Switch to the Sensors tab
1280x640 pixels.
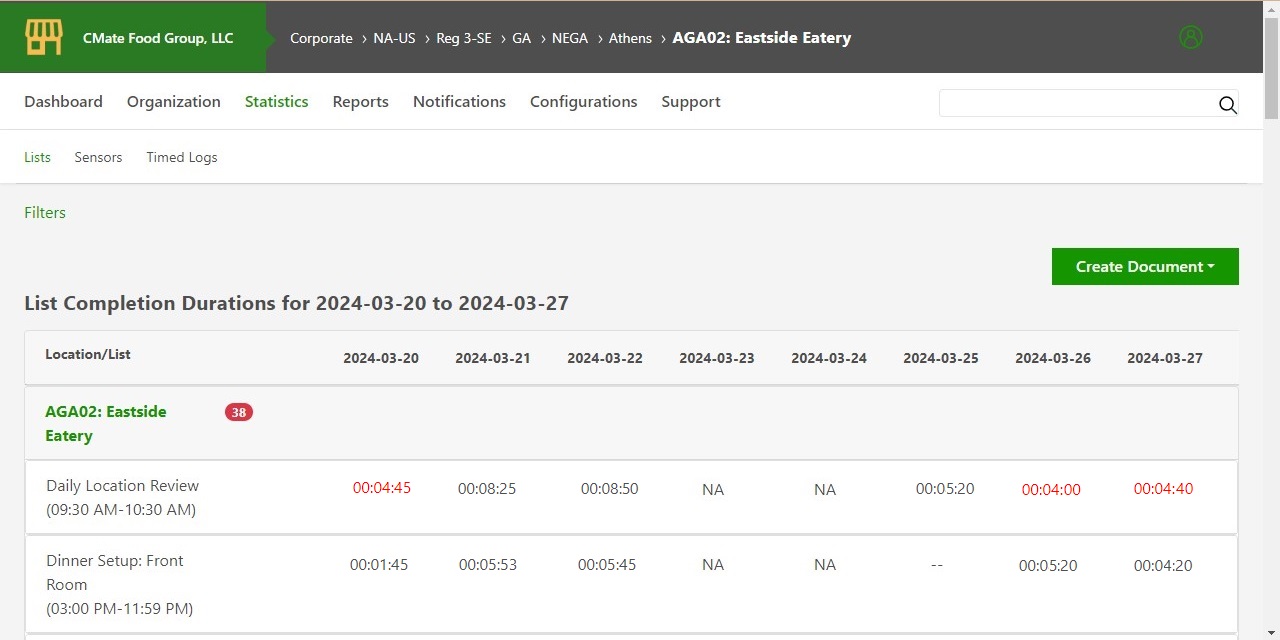[98, 157]
